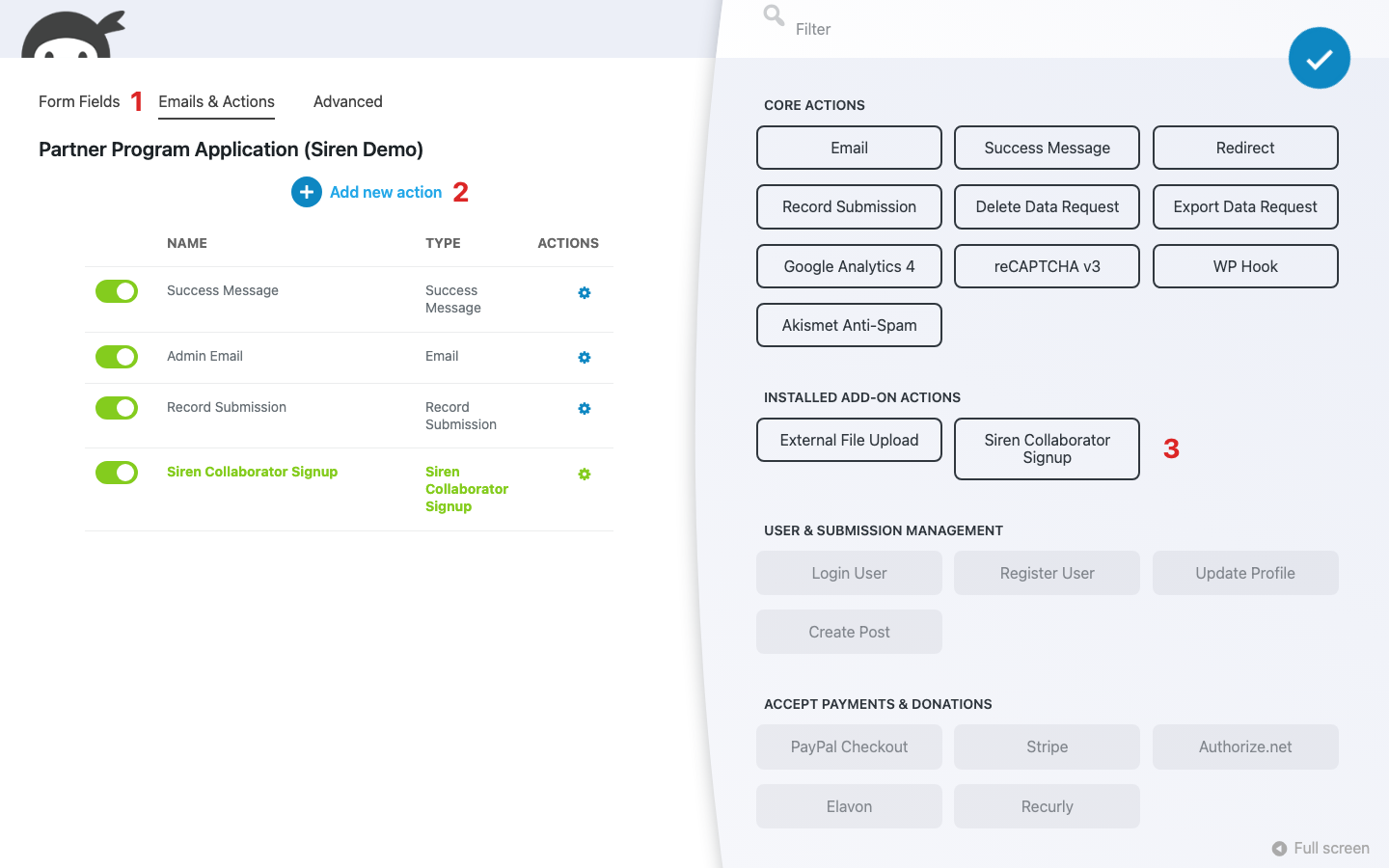Click the Ninja Forms logo
The height and width of the screenshot is (868, 1389).
(x=73, y=35)
